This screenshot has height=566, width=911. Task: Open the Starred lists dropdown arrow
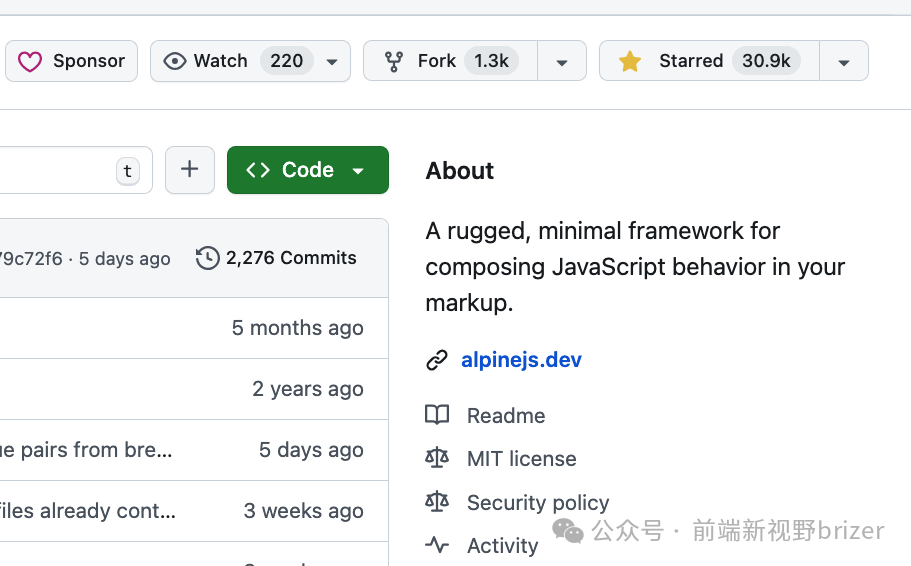tap(844, 62)
